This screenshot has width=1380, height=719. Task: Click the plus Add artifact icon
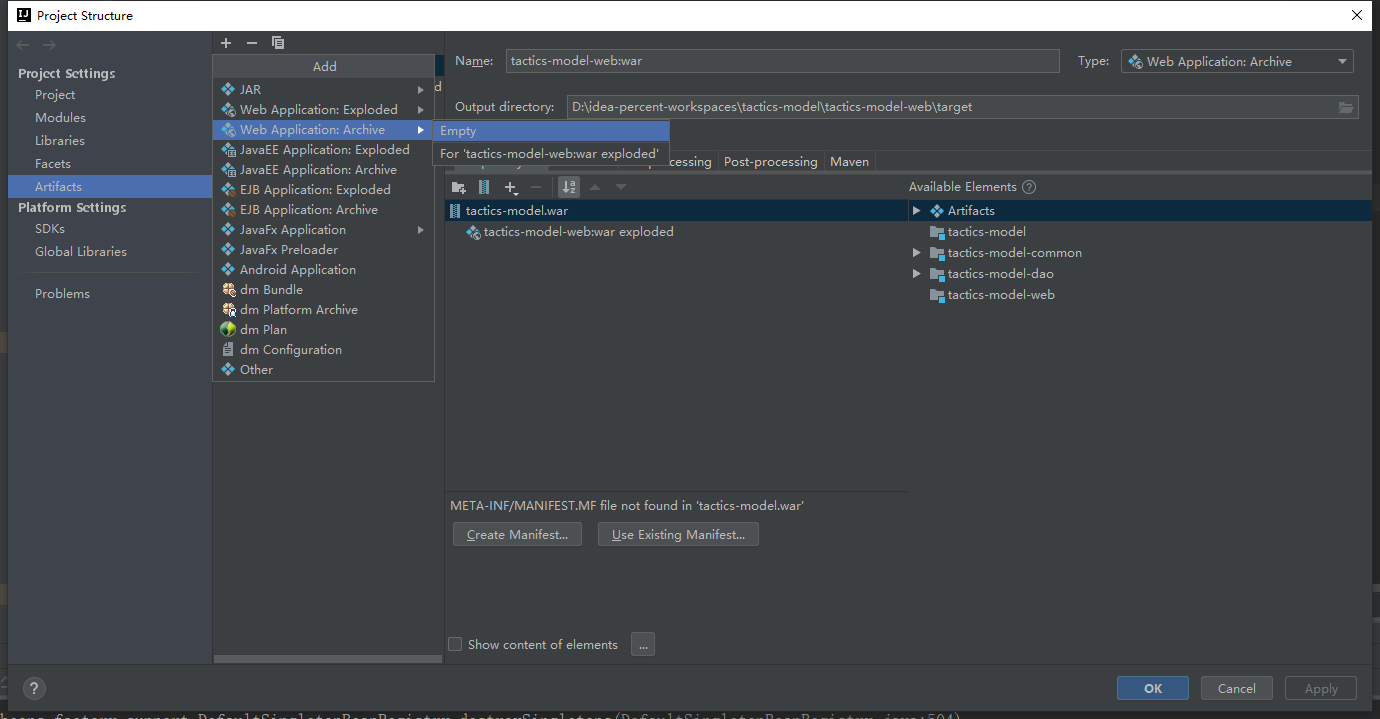226,43
